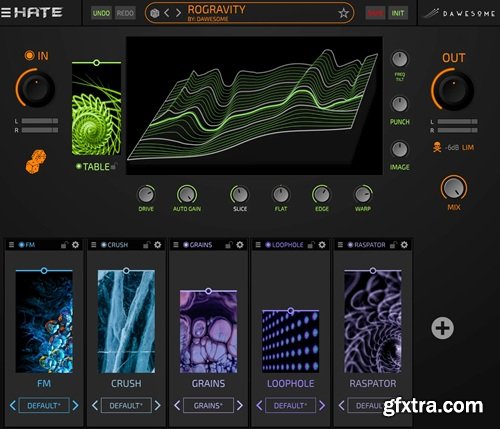Select previous GRAINS preset arrow

coord(177,406)
